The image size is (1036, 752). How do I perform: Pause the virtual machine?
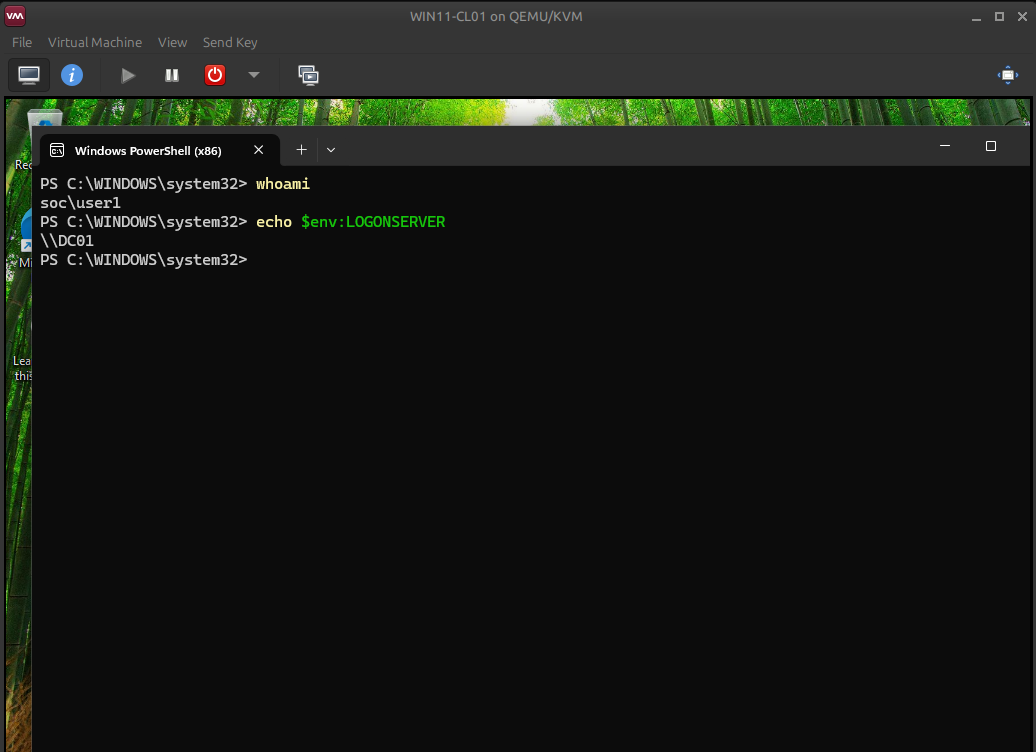click(171, 74)
